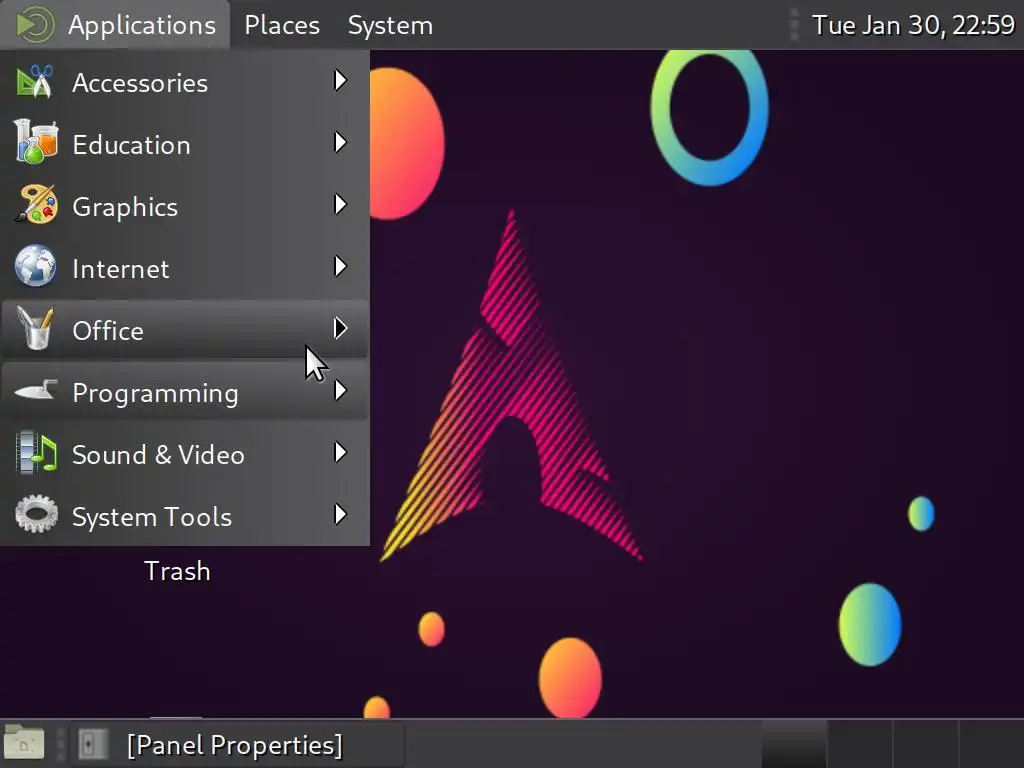Click the Internet globe icon
1024x768 pixels.
(x=35, y=266)
